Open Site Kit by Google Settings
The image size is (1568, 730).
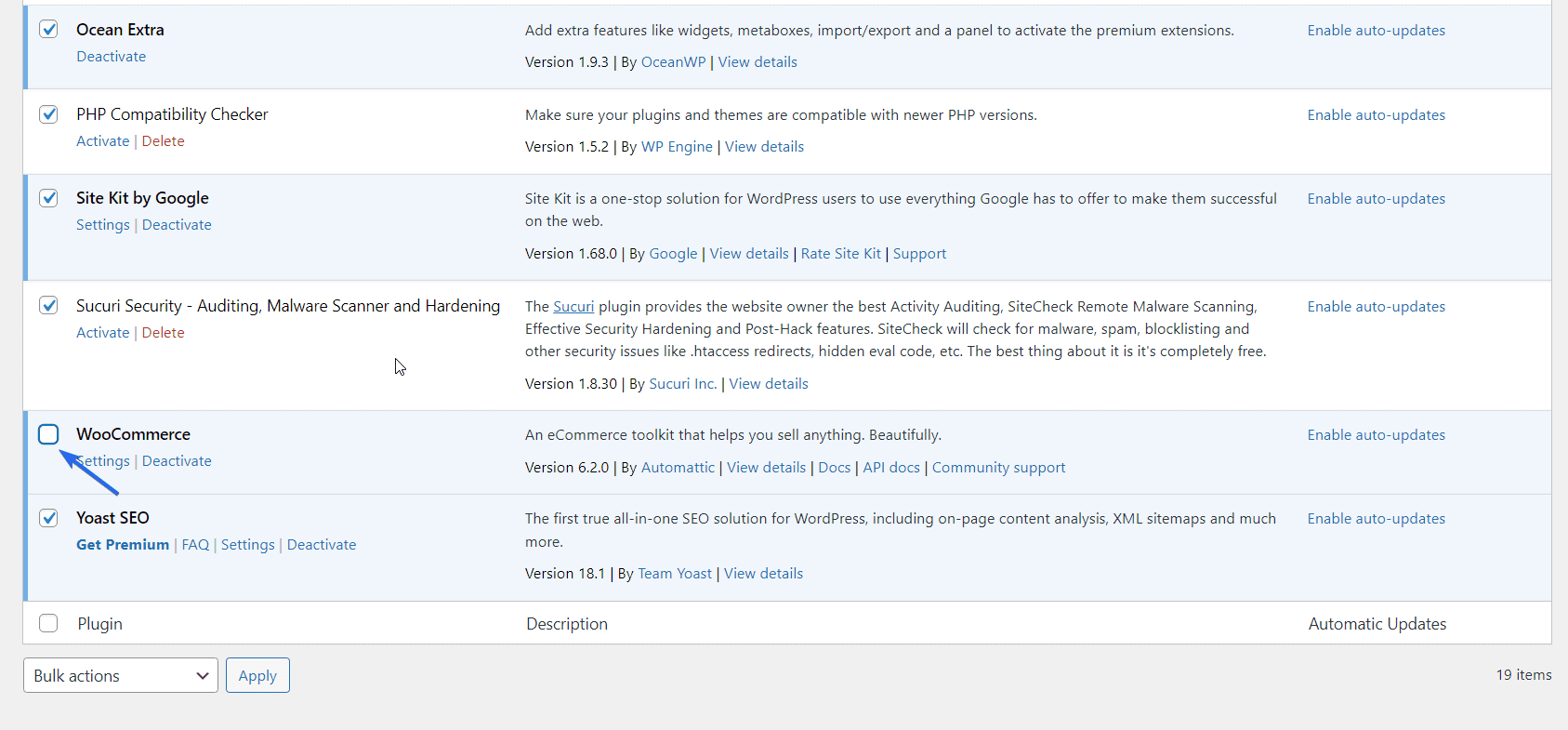[x=102, y=225]
